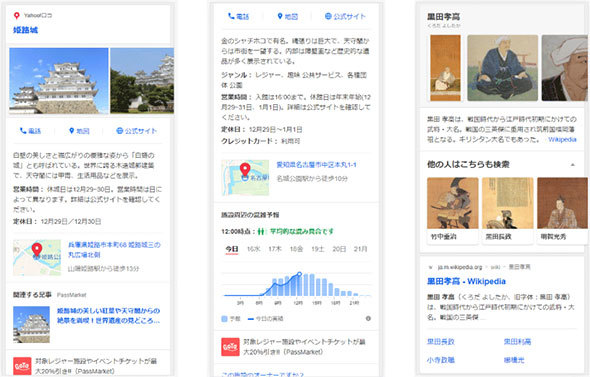
Task: Open the PassMarket article link about 姫路城
Action: point(108,316)
